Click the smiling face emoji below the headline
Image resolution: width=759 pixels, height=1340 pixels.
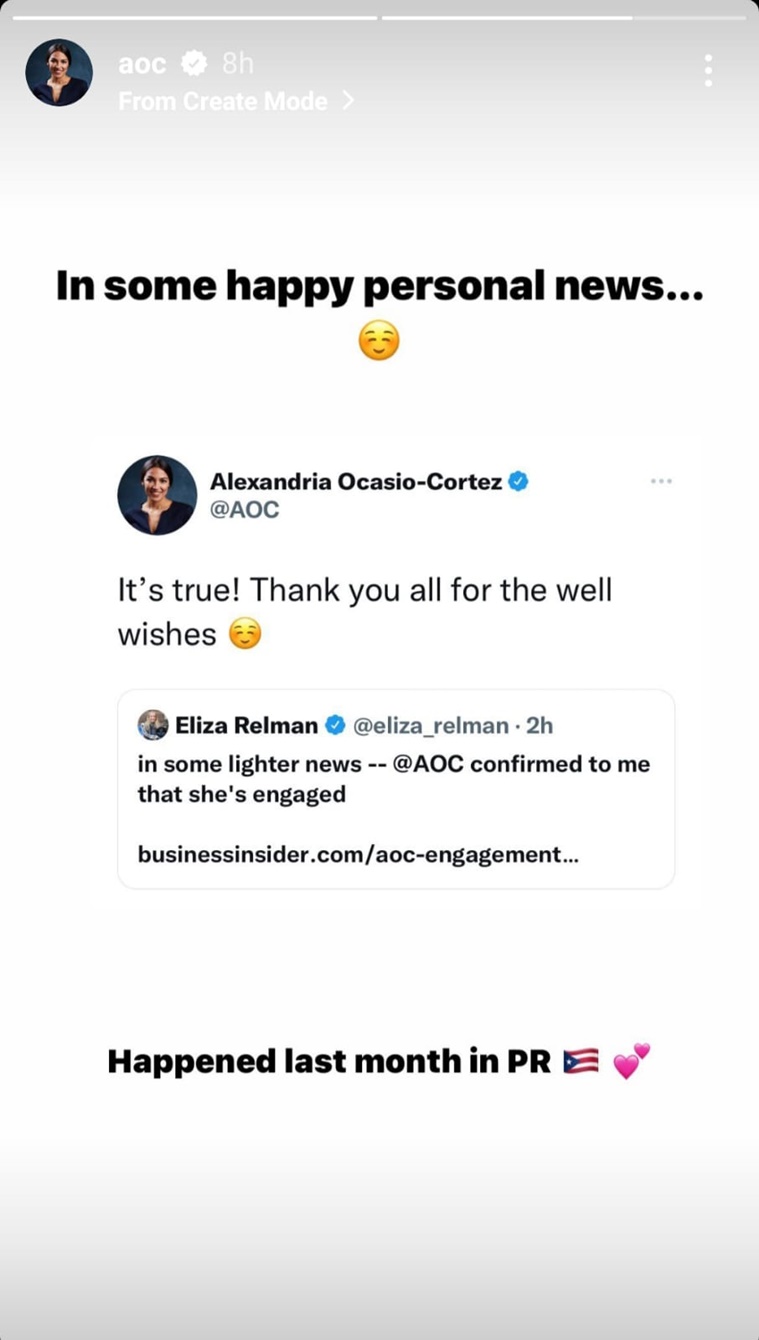(378, 340)
